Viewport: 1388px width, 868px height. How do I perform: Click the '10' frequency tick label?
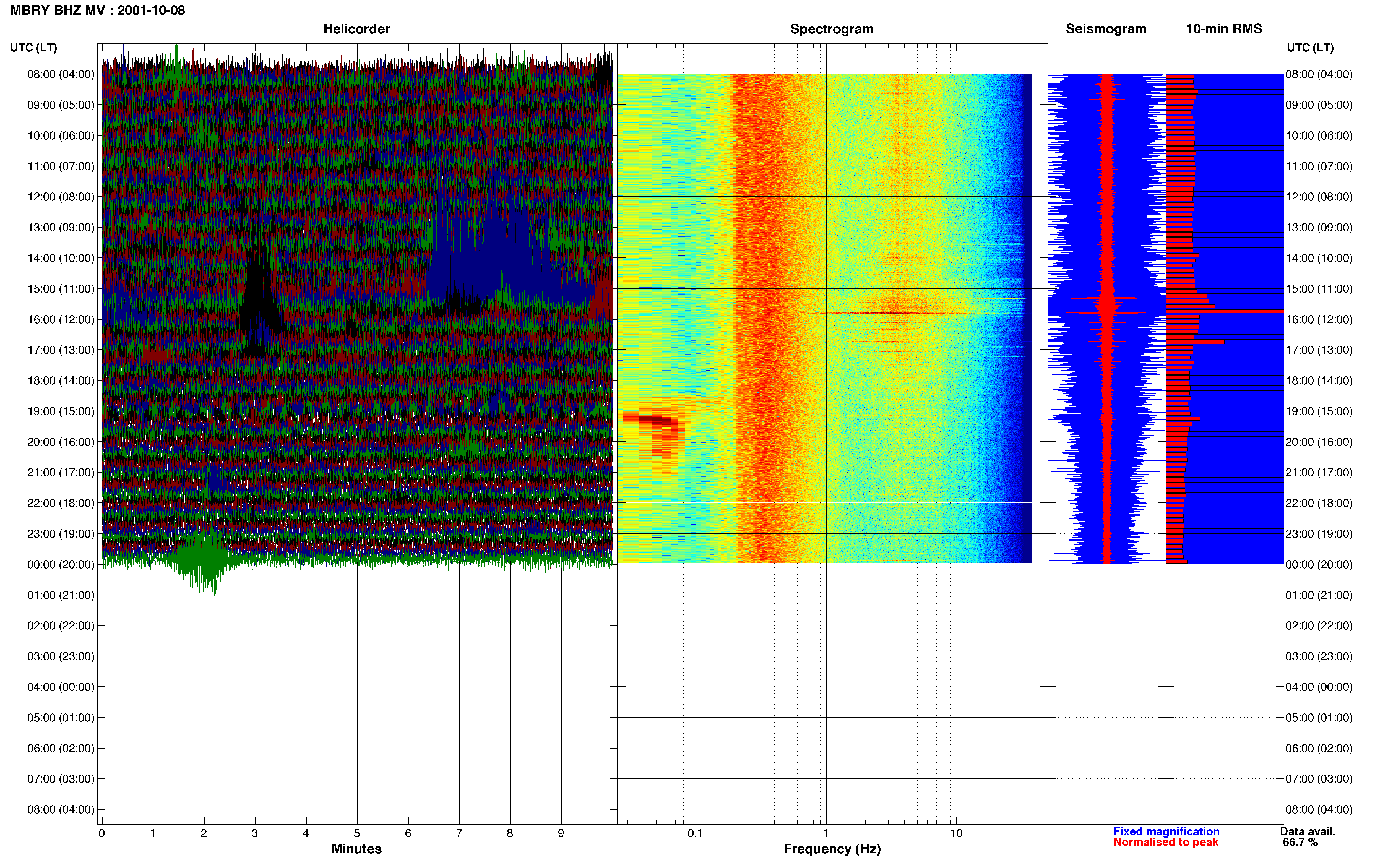point(956,833)
